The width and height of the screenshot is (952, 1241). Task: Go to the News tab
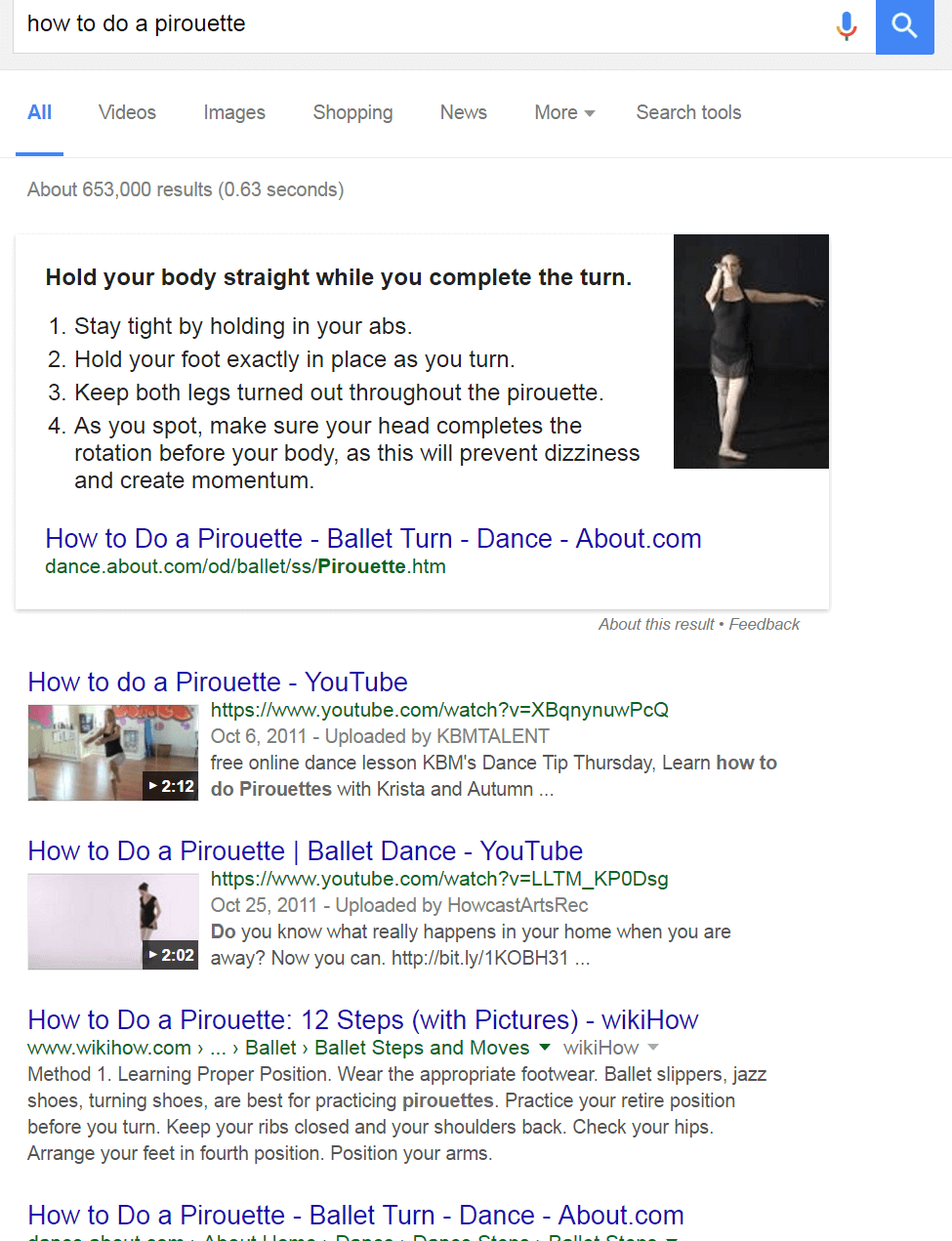464,112
